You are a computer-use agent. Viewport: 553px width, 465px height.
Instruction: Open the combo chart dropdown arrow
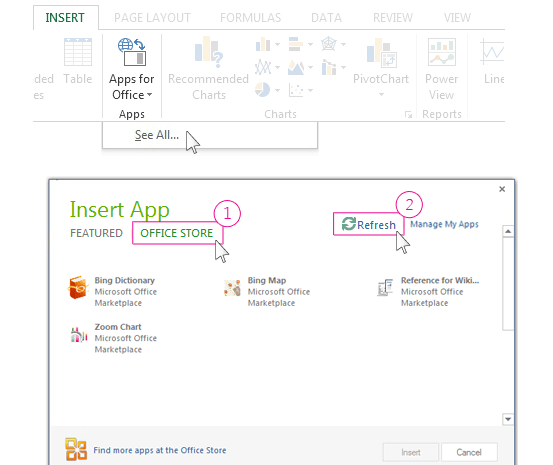(344, 67)
